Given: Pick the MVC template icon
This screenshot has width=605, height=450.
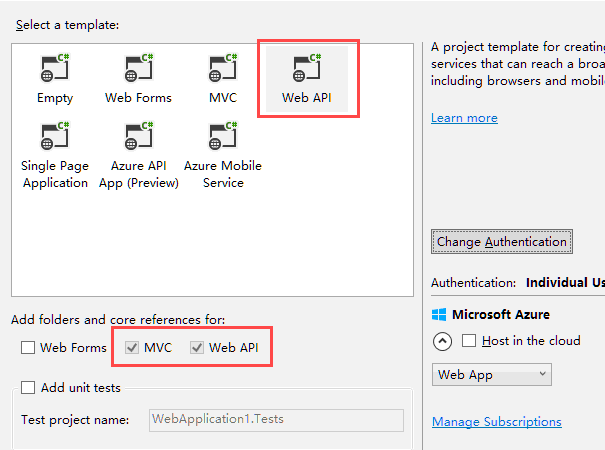Looking at the screenshot, I should [223, 68].
